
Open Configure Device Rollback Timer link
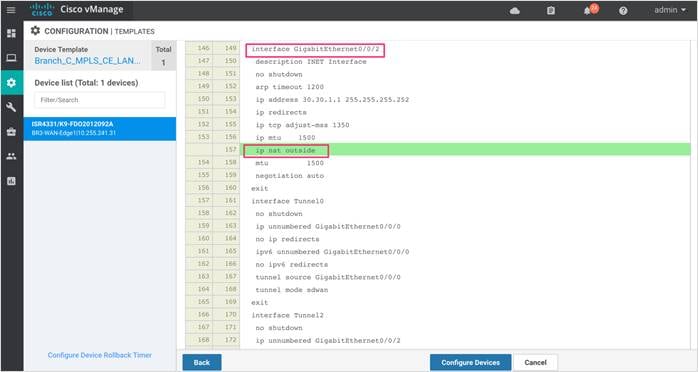[x=100, y=355]
